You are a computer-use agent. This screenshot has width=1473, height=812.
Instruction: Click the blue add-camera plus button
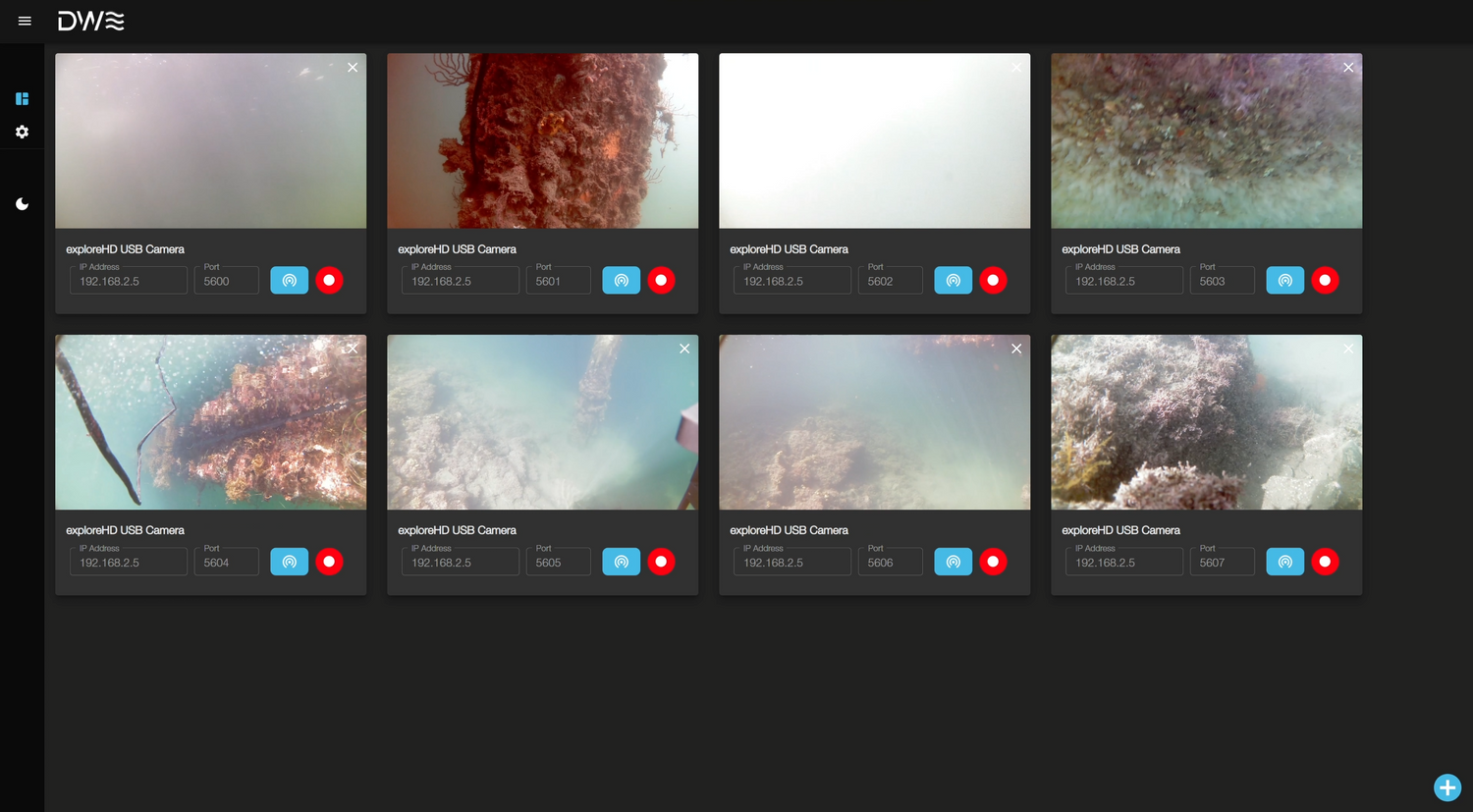(x=1447, y=787)
